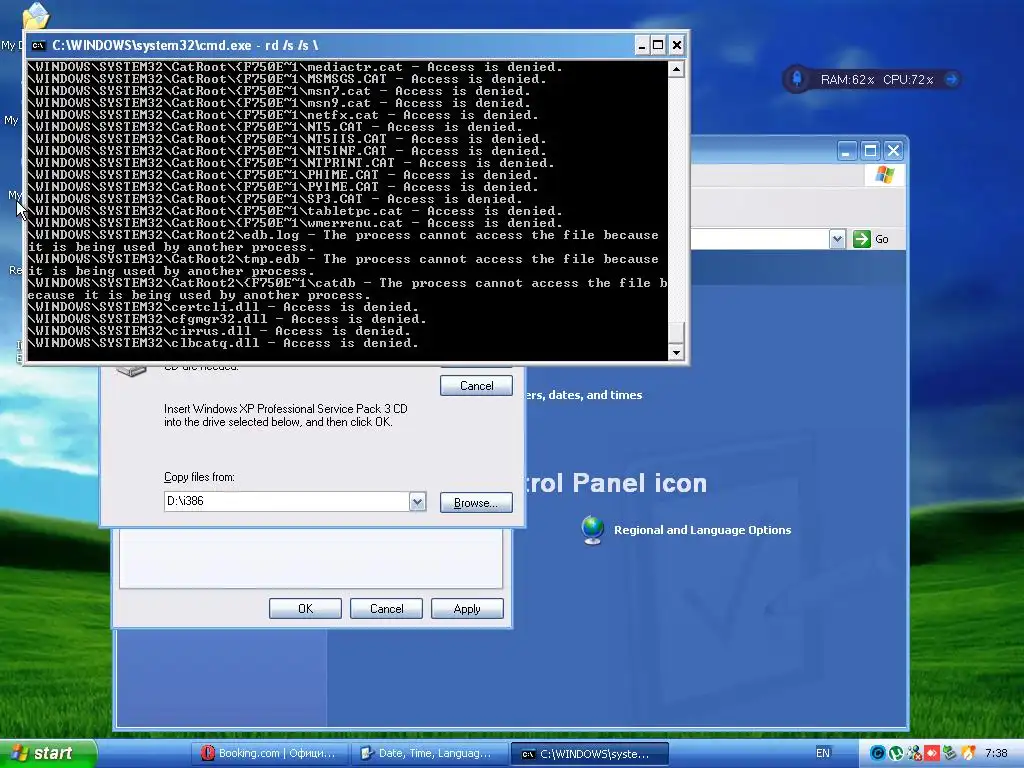Click the Safely Remove Hardware tray icon
1024x768 pixels.
(x=950, y=753)
